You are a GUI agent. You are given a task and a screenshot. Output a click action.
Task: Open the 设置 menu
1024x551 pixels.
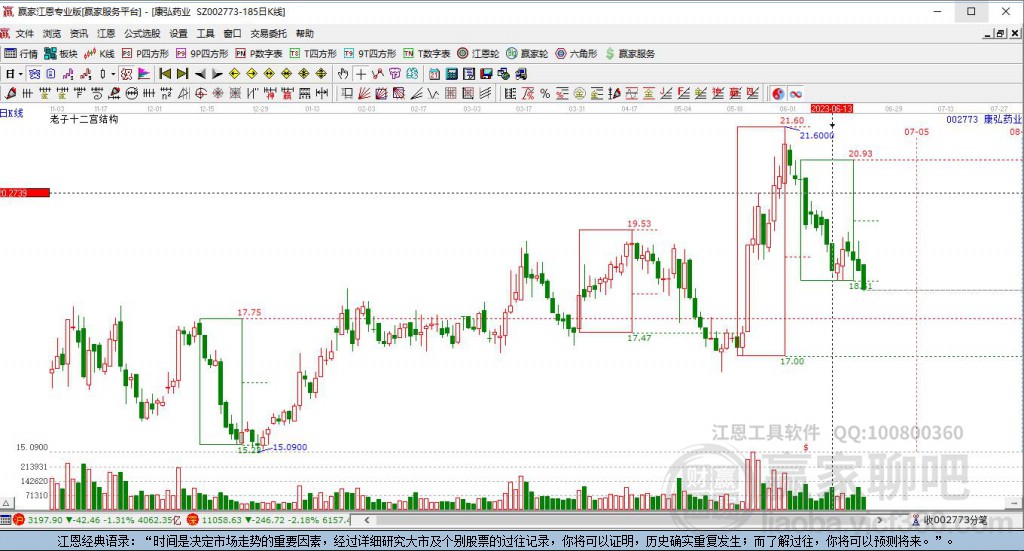click(178, 33)
